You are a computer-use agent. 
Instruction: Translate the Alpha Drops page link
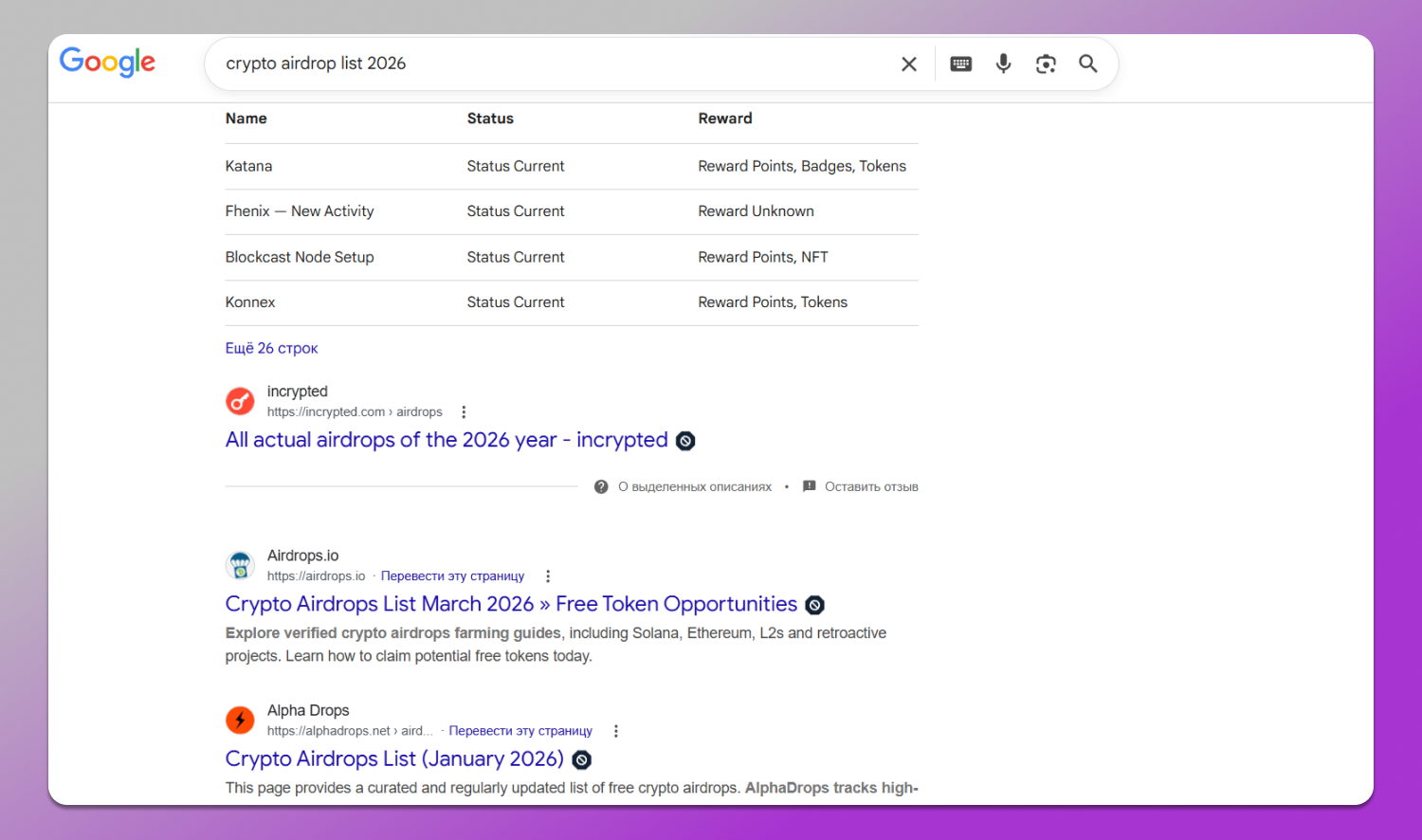[520, 731]
